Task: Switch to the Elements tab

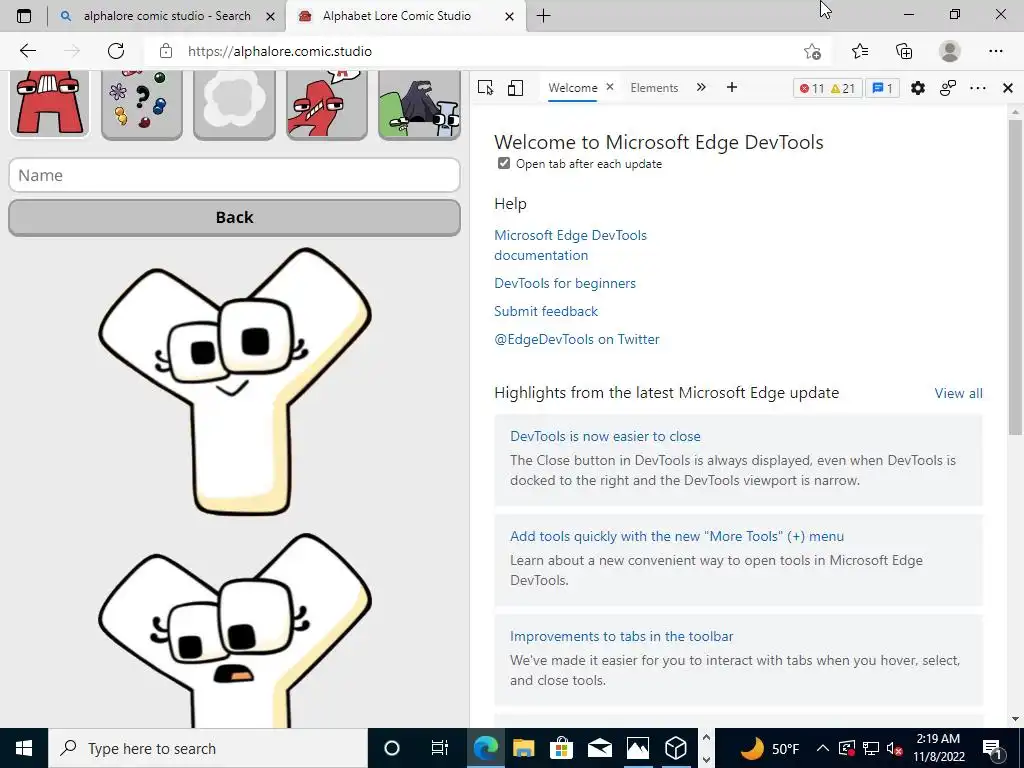Action: tap(654, 88)
